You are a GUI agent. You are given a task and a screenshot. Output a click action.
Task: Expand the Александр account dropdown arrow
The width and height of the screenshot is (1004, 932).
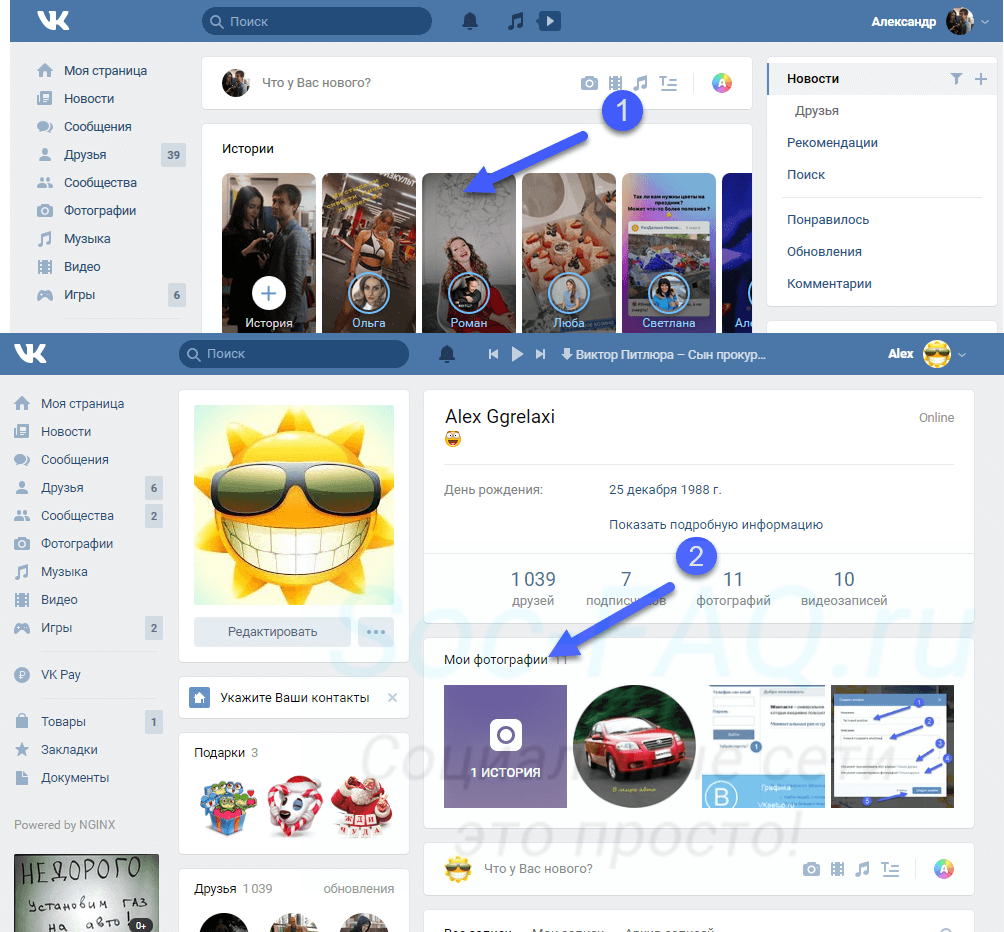(985, 22)
